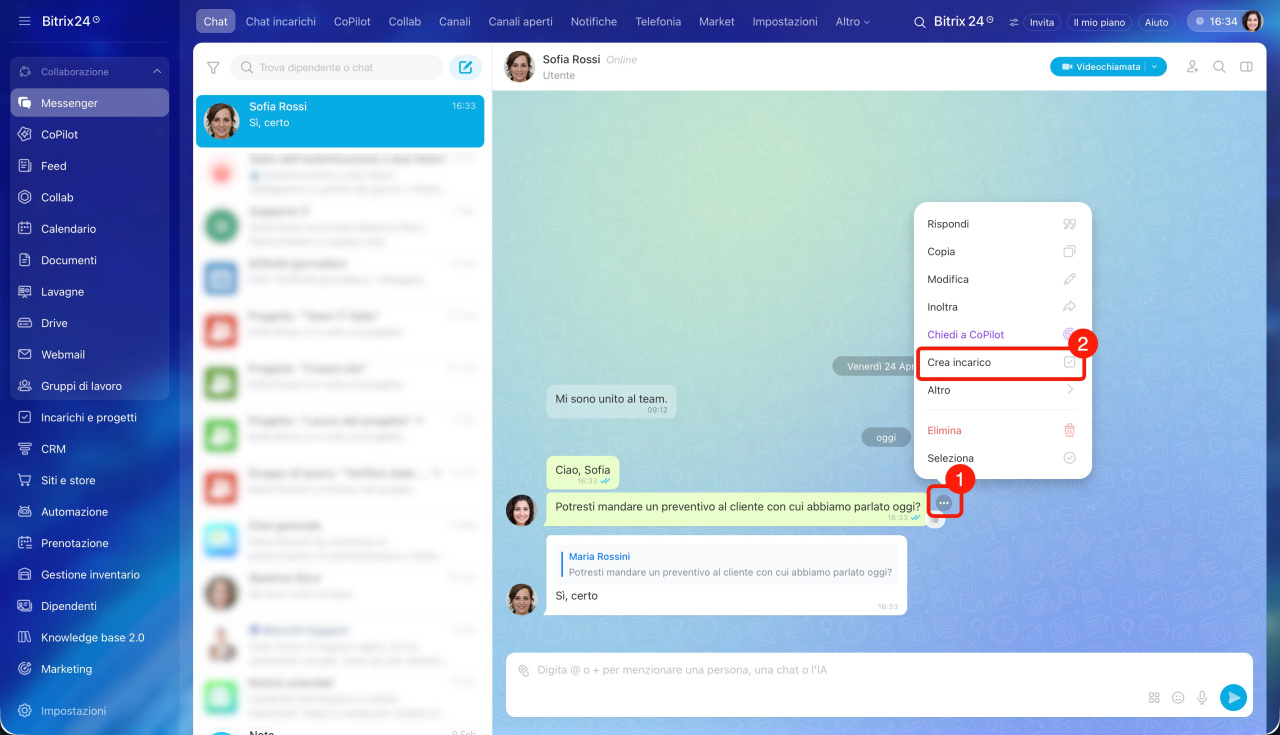Click the add participant icon in chat header

[x=1192, y=67]
